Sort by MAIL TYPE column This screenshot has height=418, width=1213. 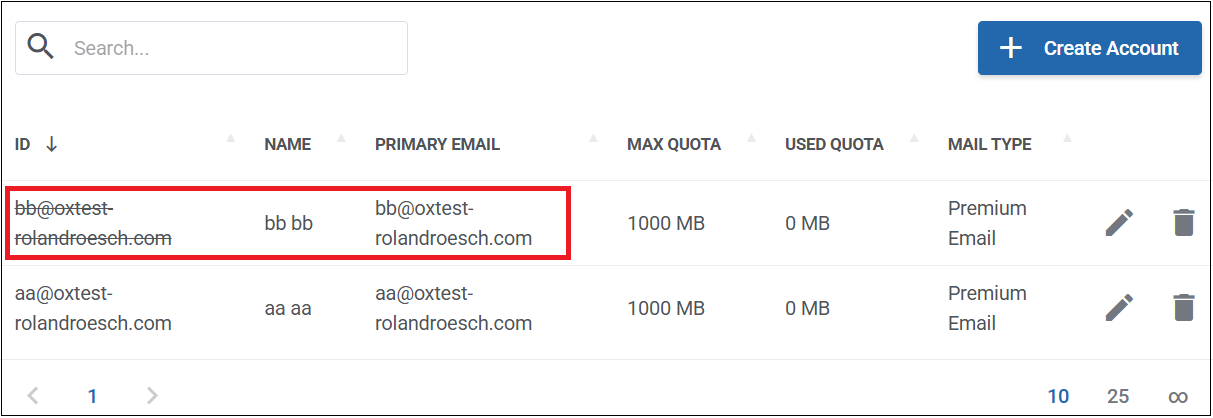click(990, 144)
